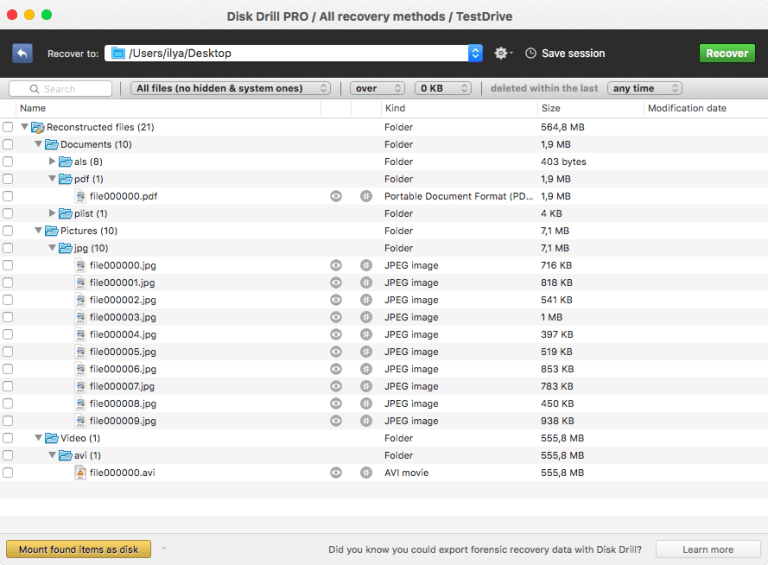Collapse the Video (1) folder
The width and height of the screenshot is (768, 565).
(x=38, y=438)
